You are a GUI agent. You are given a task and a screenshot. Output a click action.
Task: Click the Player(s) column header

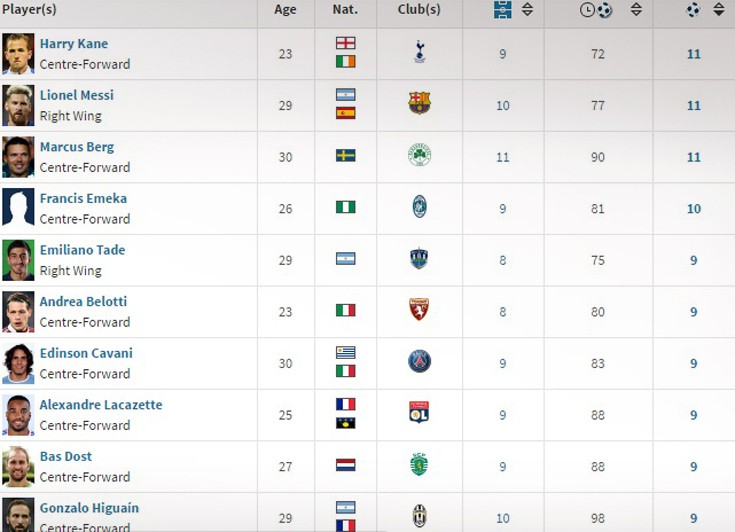tap(29, 9)
